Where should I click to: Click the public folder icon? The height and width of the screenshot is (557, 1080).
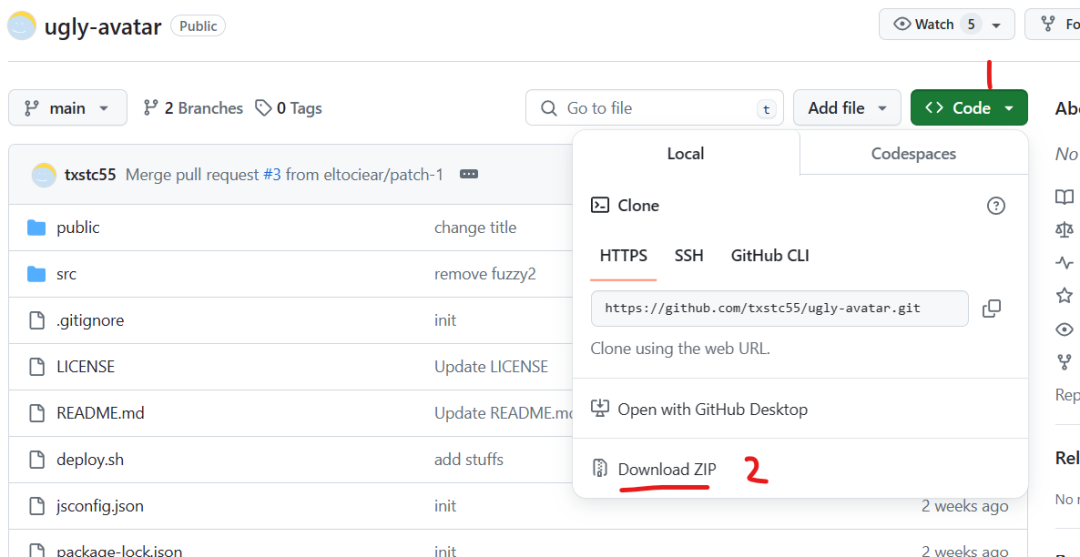pyautogui.click(x=36, y=228)
